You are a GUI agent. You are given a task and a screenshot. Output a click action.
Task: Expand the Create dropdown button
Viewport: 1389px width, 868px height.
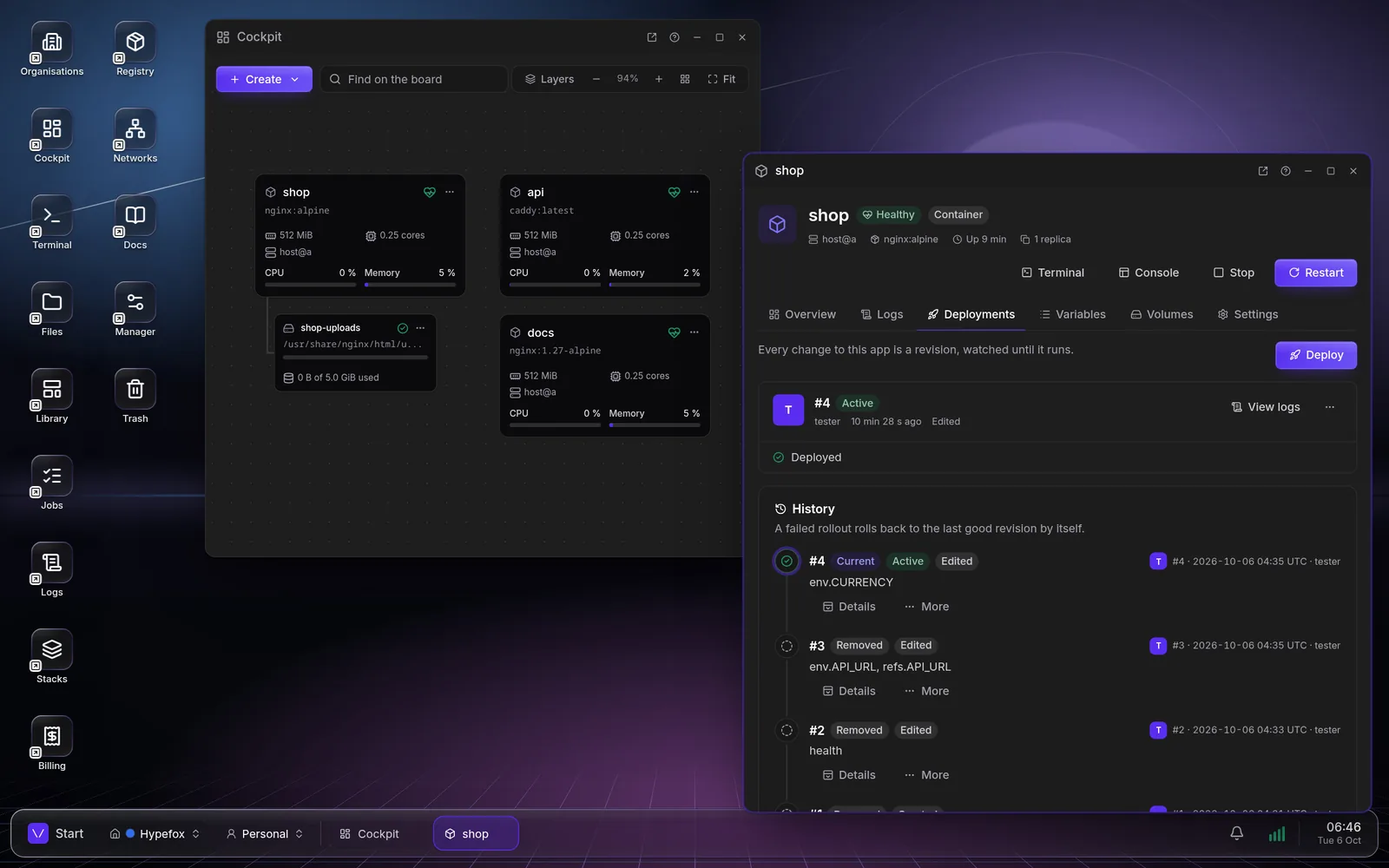(264, 79)
